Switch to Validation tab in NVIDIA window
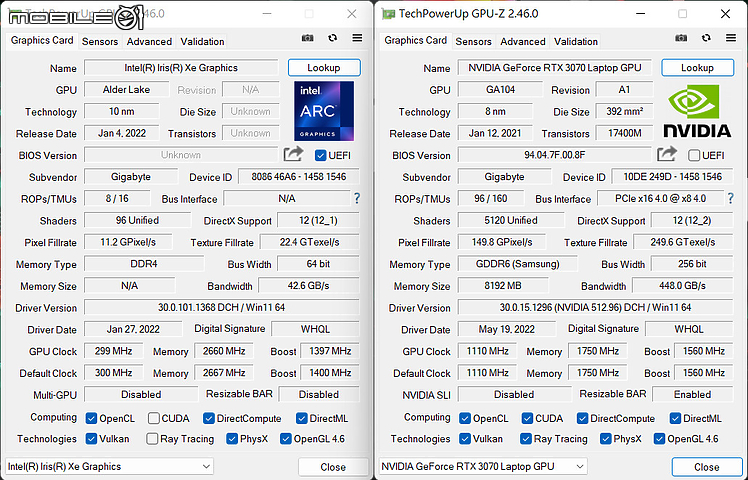 coord(576,42)
